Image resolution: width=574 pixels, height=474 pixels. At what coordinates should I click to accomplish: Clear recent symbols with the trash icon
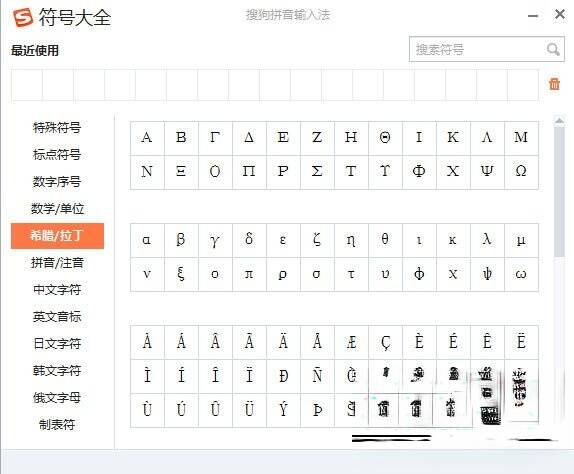click(x=554, y=84)
